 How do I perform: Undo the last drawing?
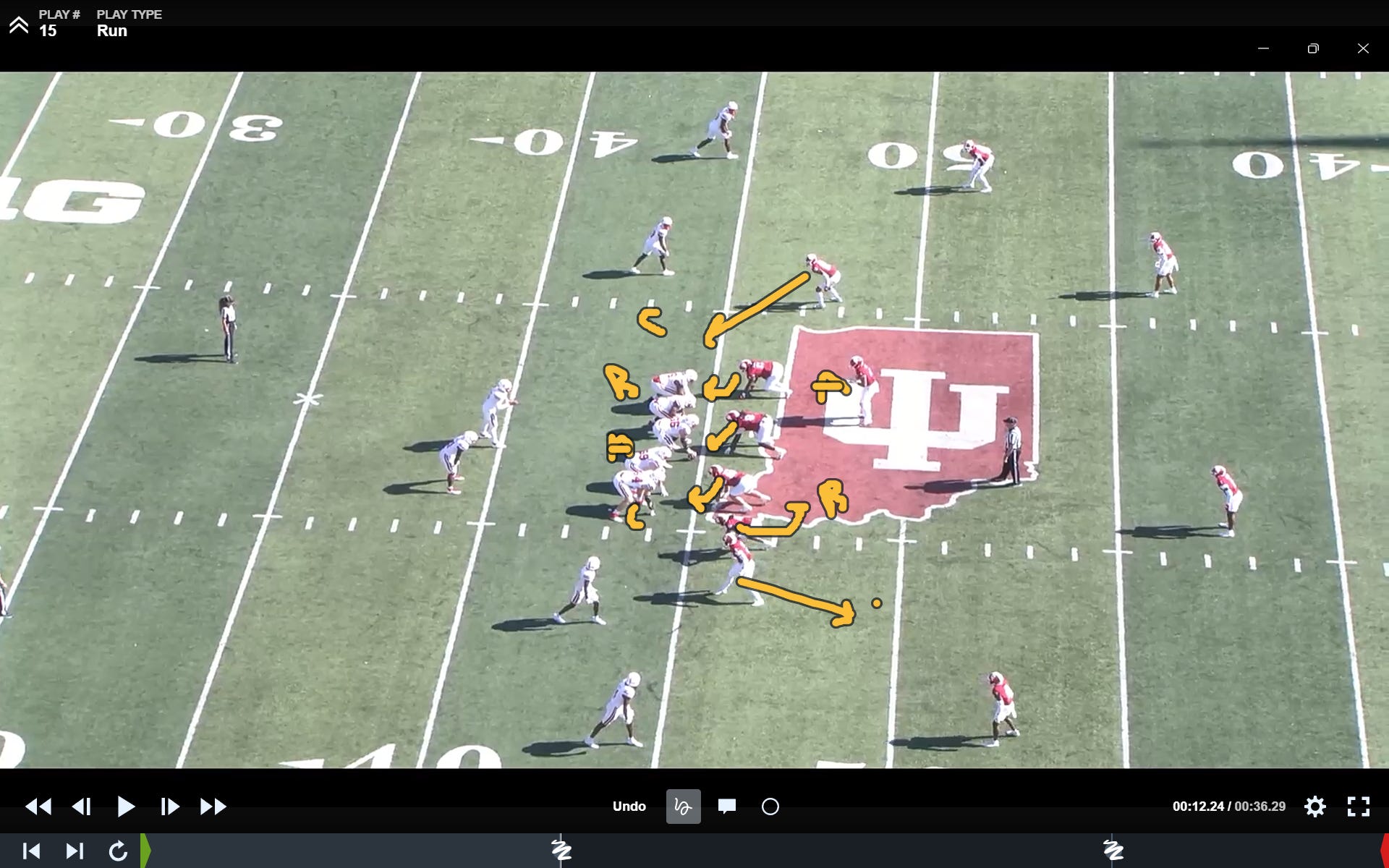pyautogui.click(x=629, y=807)
